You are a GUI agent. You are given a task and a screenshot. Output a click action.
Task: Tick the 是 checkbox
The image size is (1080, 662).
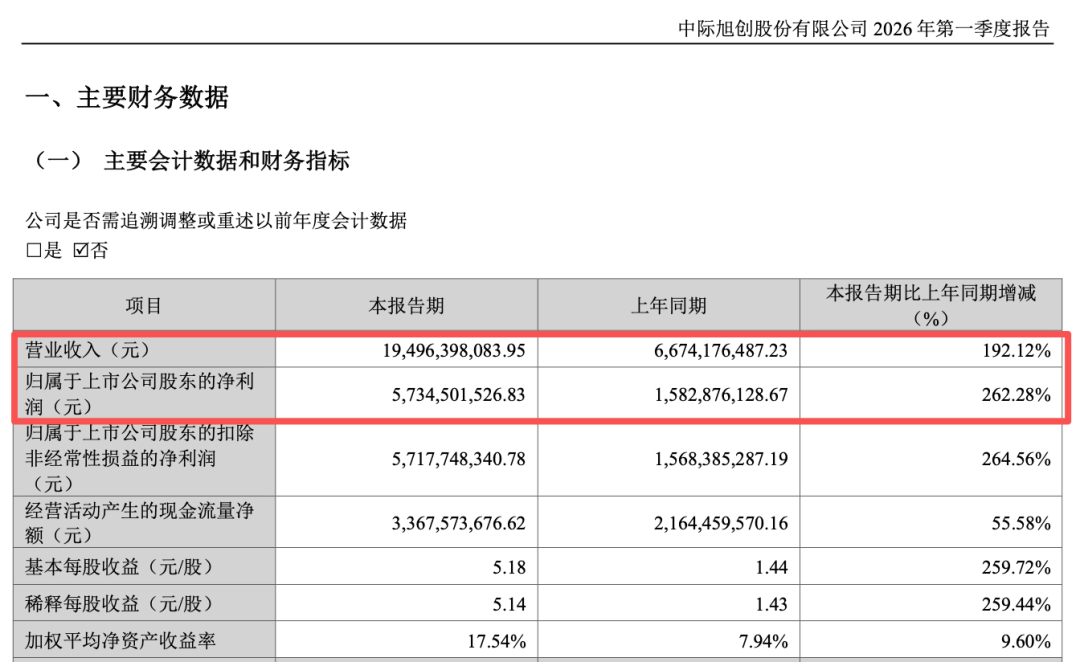[x=34, y=250]
